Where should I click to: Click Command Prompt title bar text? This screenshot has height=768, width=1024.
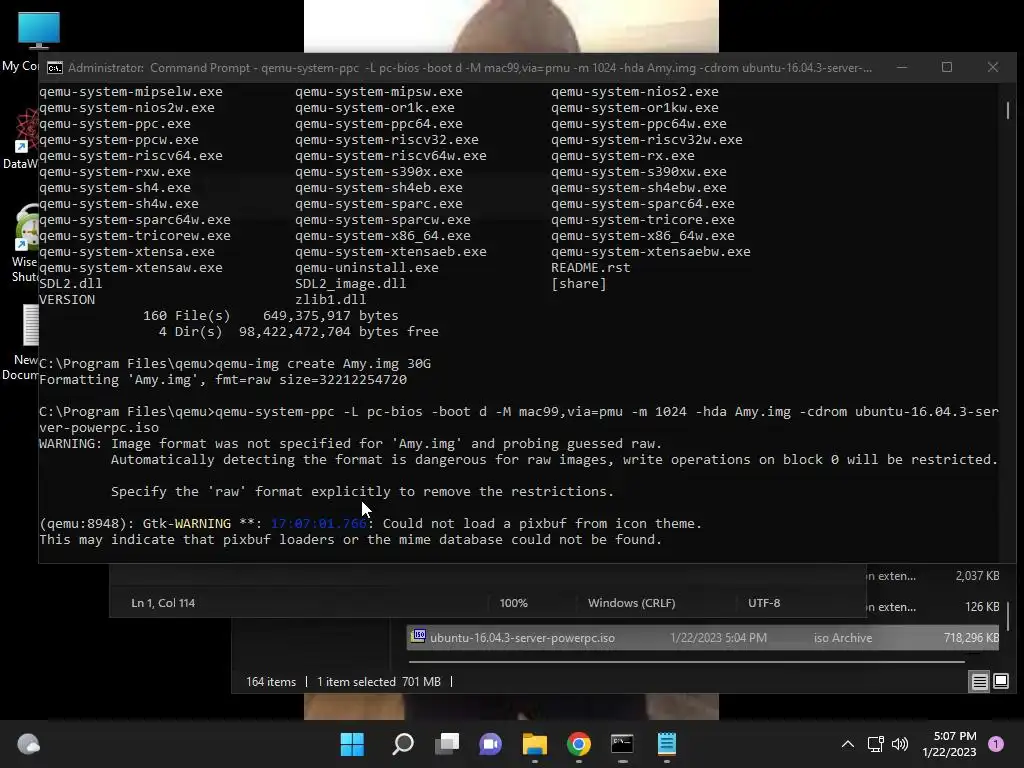pyautogui.click(x=470, y=68)
